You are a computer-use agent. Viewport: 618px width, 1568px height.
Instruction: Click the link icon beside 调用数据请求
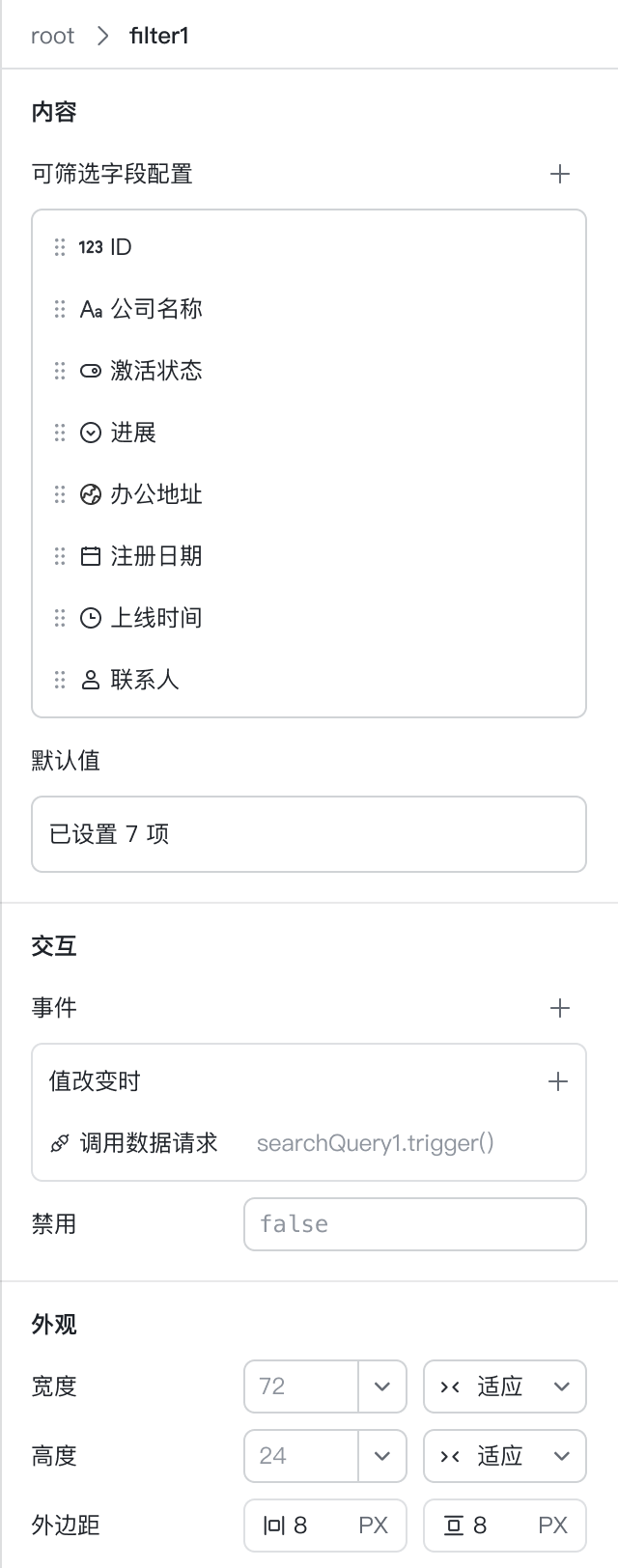tap(60, 1143)
